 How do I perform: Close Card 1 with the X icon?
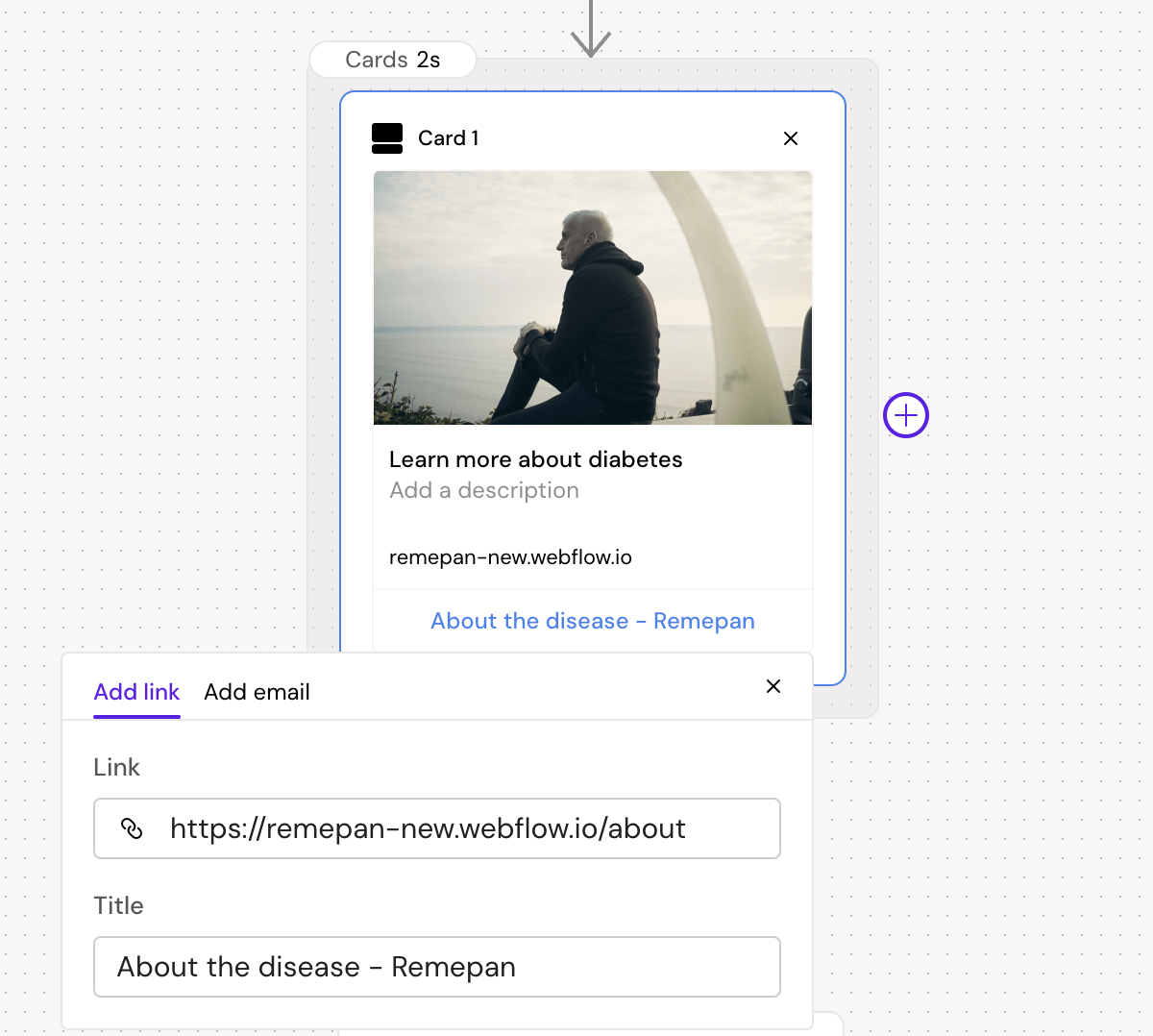coord(791,138)
